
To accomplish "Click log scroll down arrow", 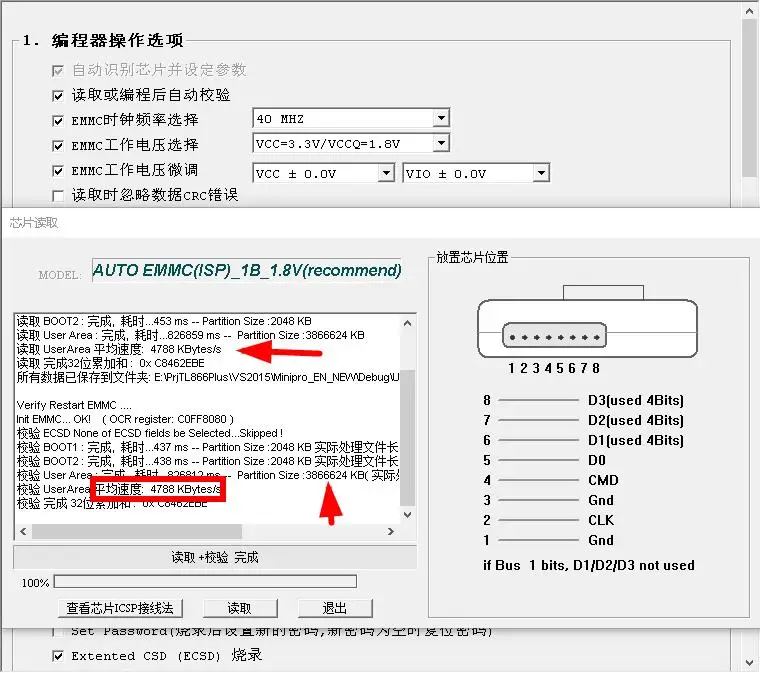I will [x=408, y=515].
